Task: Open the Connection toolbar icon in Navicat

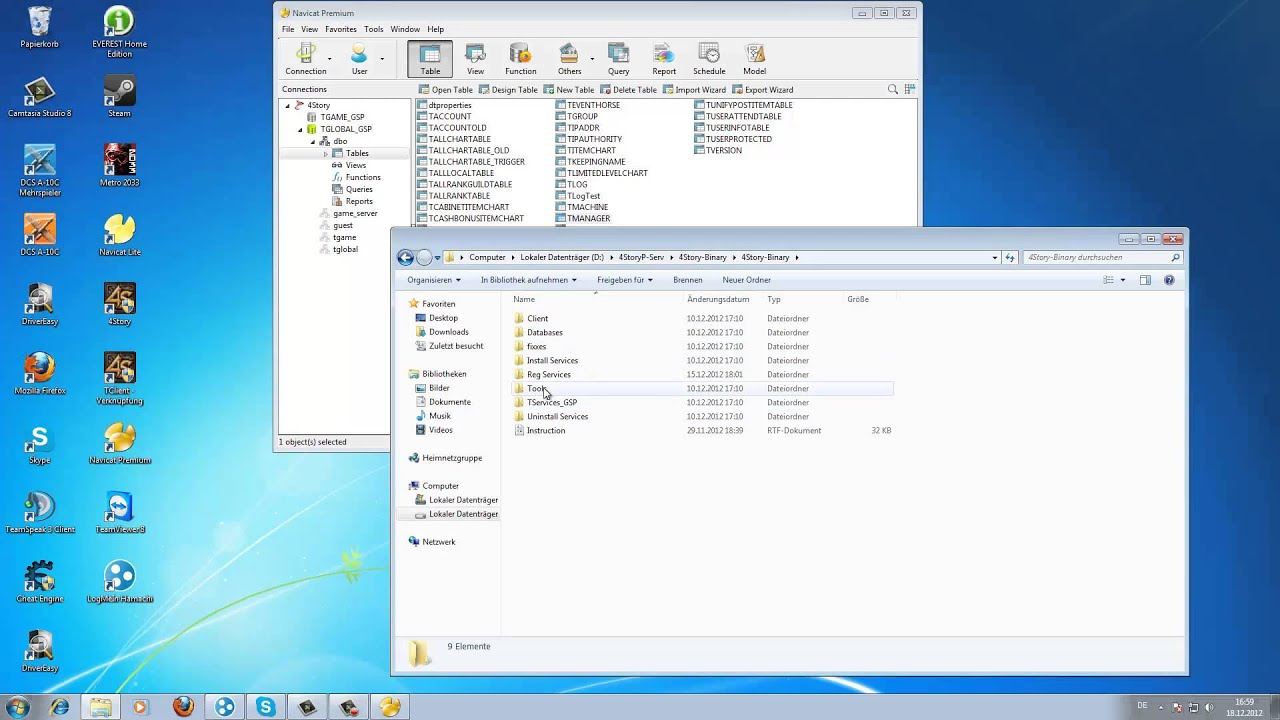Action: tap(306, 60)
